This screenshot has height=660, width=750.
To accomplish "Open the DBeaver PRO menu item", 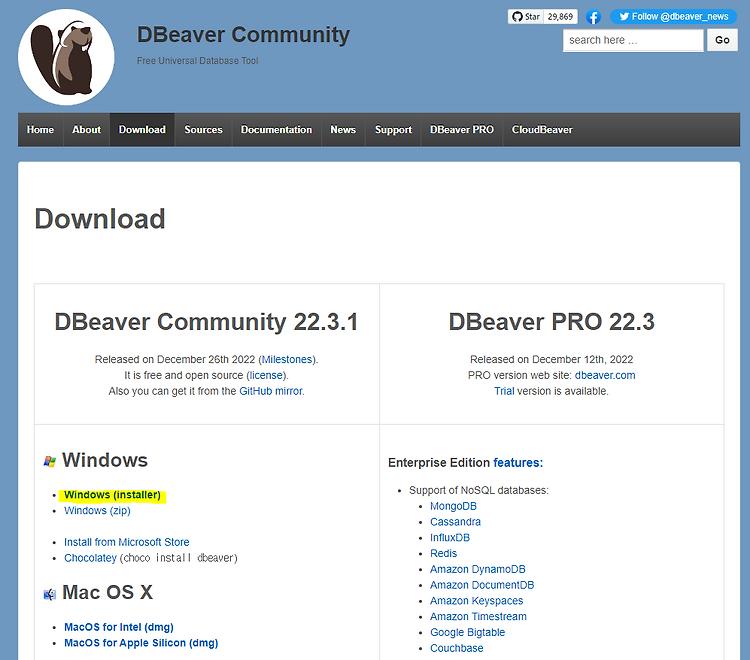I will point(462,130).
